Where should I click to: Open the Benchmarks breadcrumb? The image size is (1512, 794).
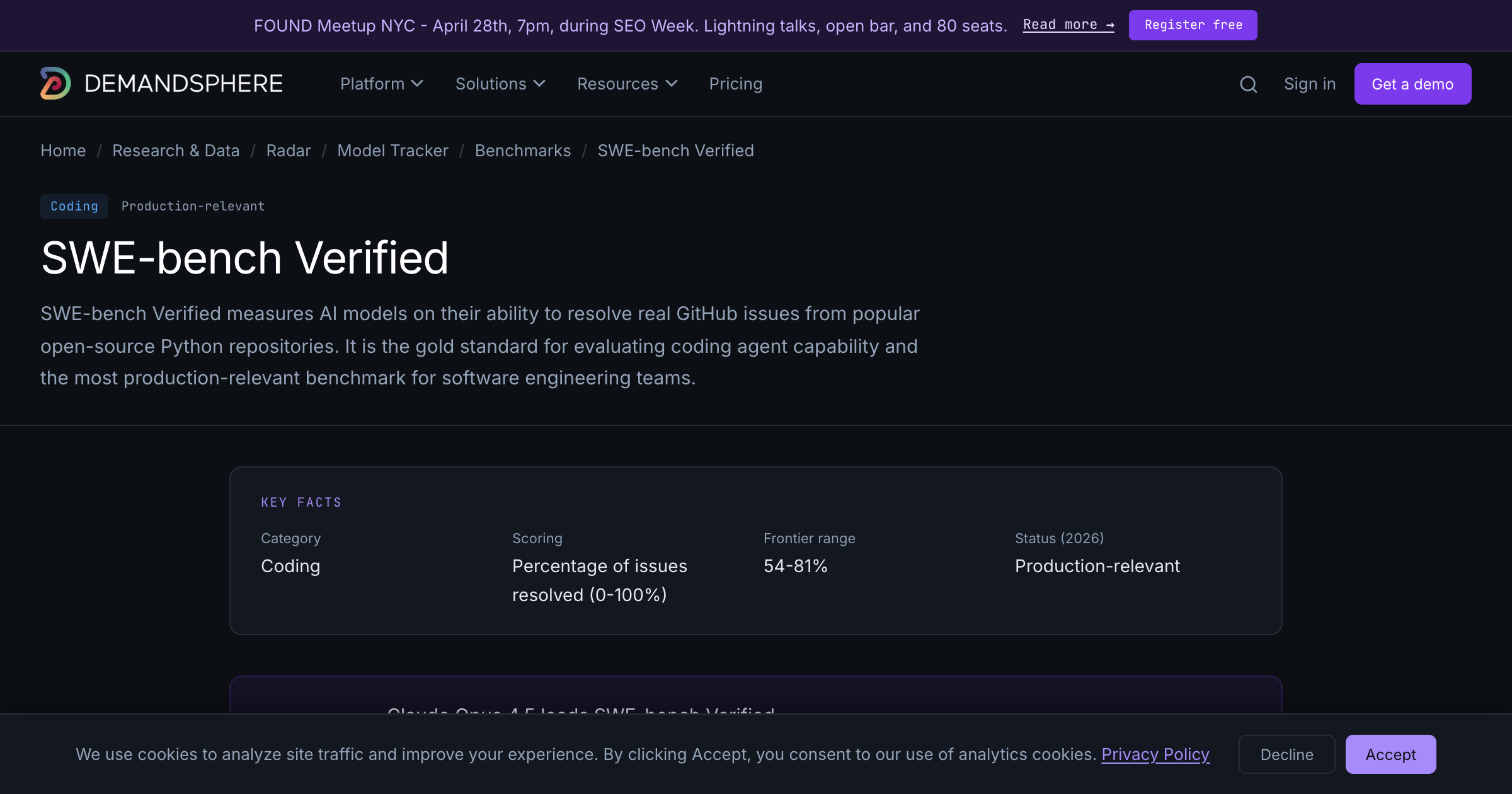(523, 151)
